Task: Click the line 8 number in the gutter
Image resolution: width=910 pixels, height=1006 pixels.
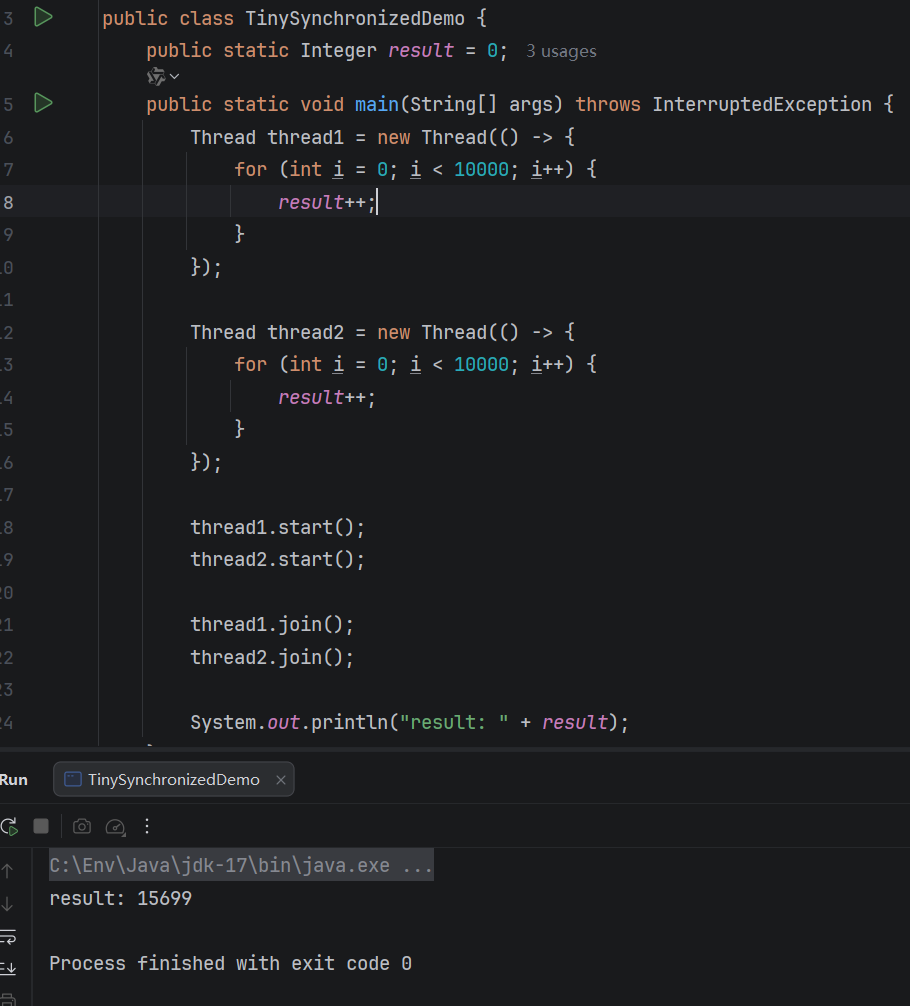Action: (x=8, y=202)
